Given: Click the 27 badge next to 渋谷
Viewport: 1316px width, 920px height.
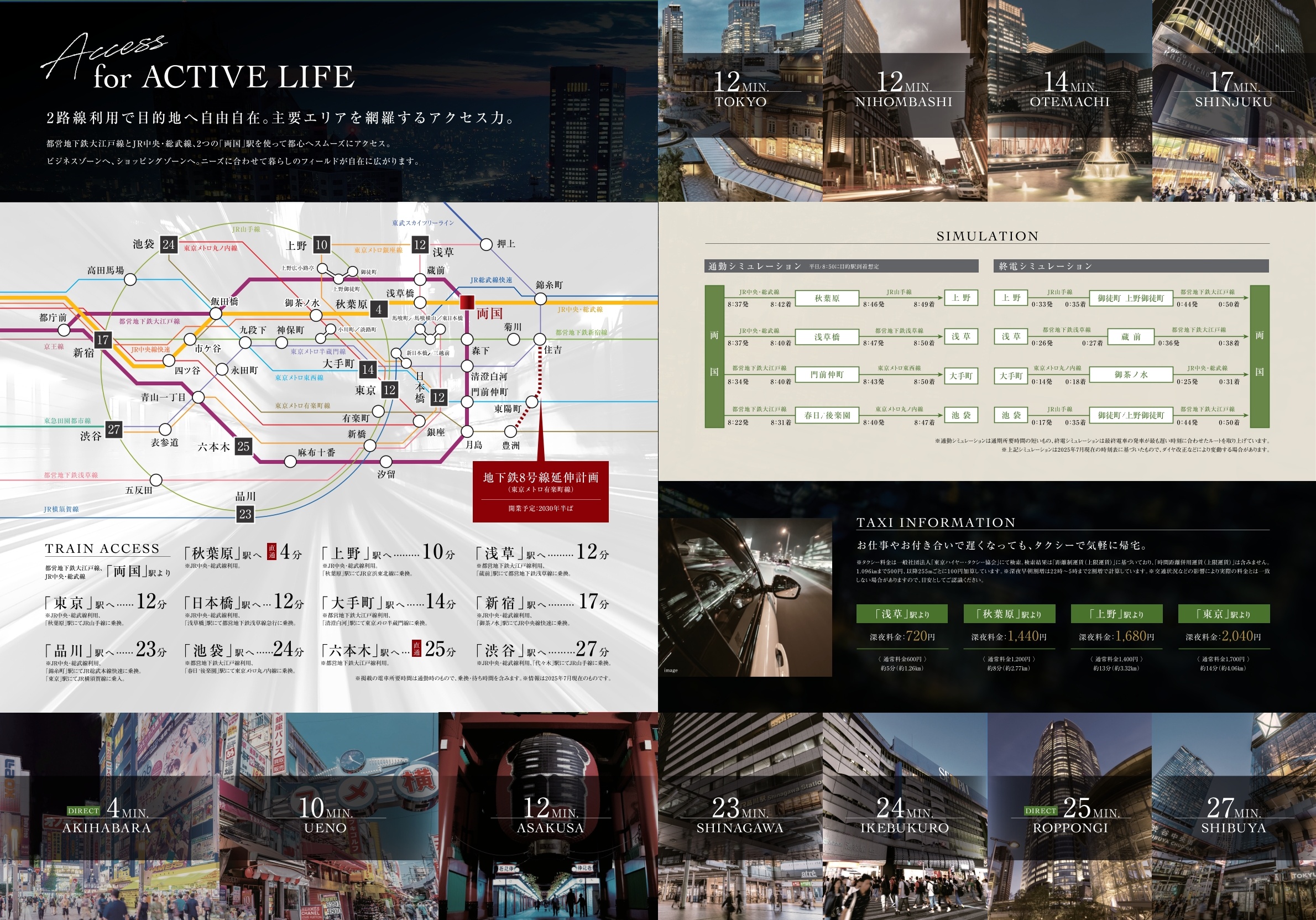Looking at the screenshot, I should (114, 430).
